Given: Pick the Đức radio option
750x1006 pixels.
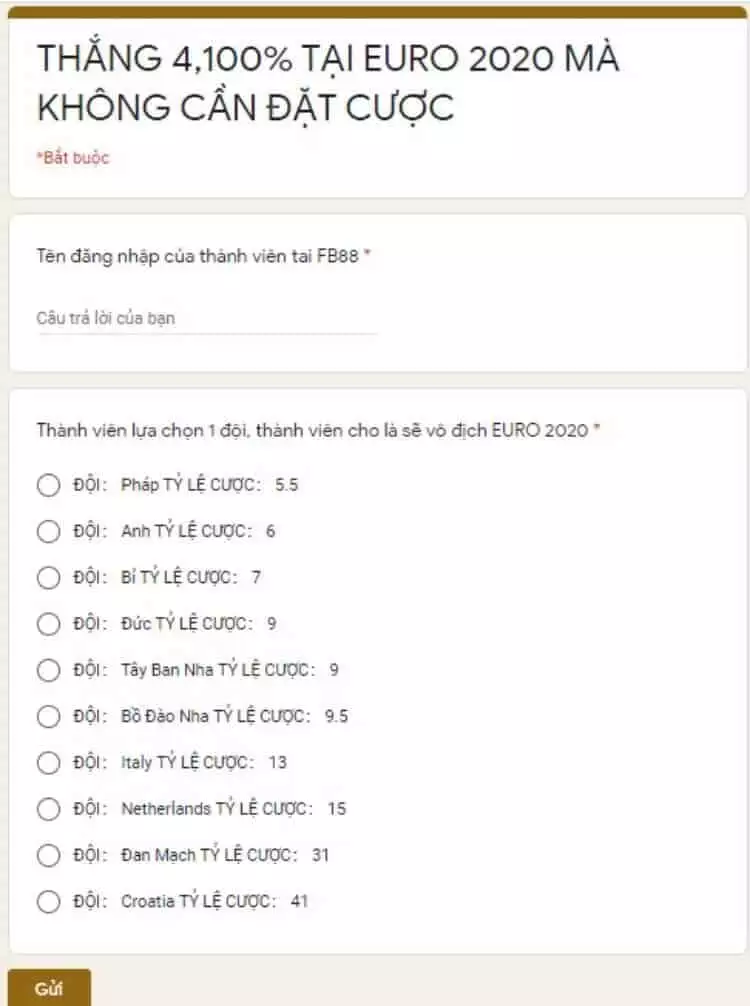Looking at the screenshot, I should (x=48, y=624).
